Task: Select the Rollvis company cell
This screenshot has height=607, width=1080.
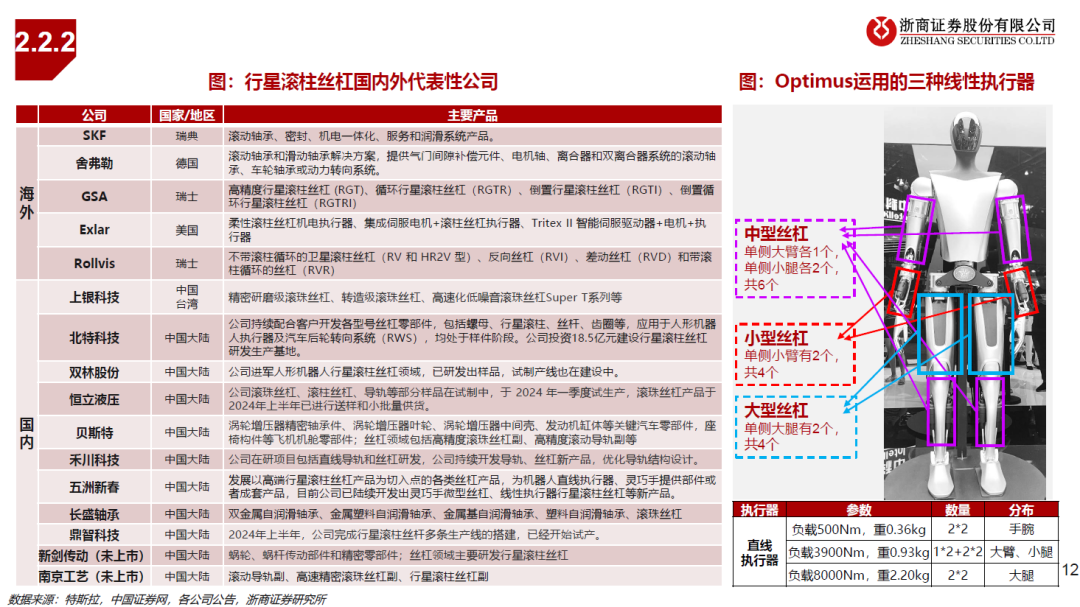Action: [x=94, y=263]
